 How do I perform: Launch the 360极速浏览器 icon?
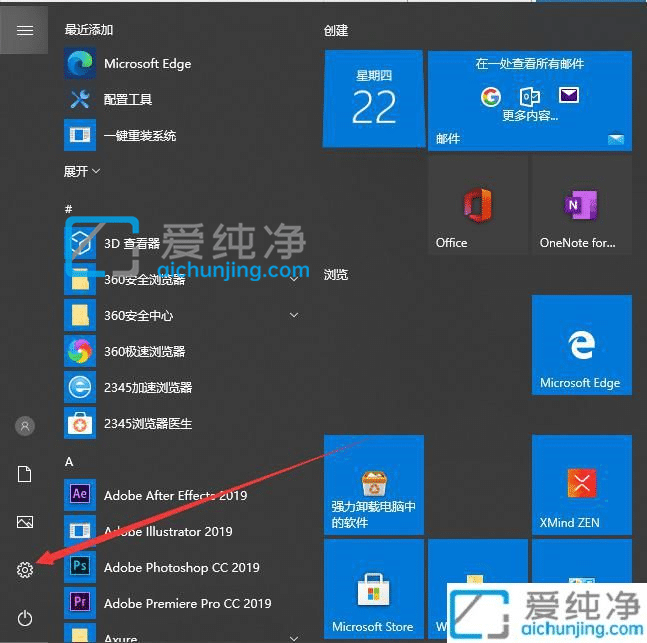(x=80, y=351)
